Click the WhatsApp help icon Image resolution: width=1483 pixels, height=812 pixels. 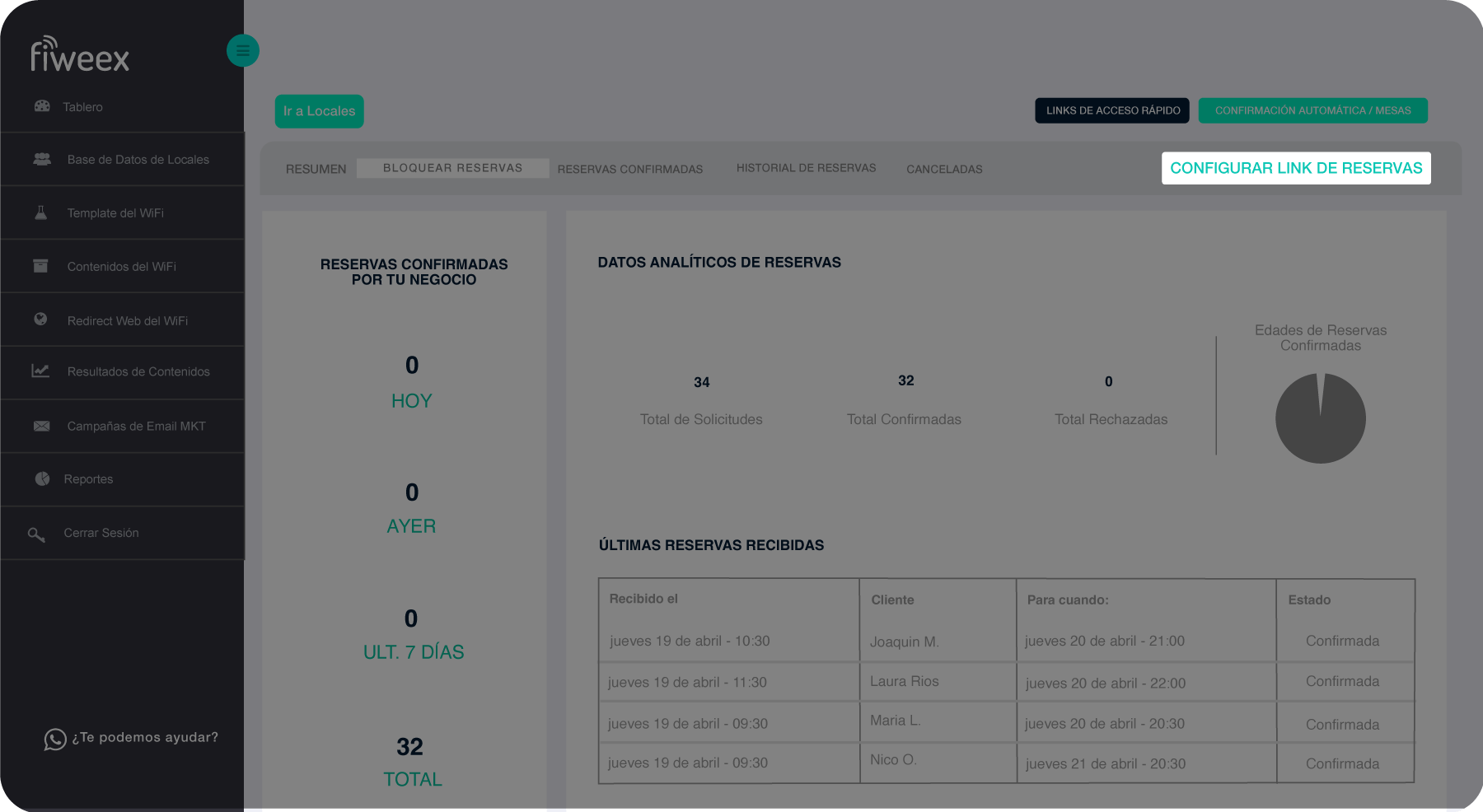54,739
